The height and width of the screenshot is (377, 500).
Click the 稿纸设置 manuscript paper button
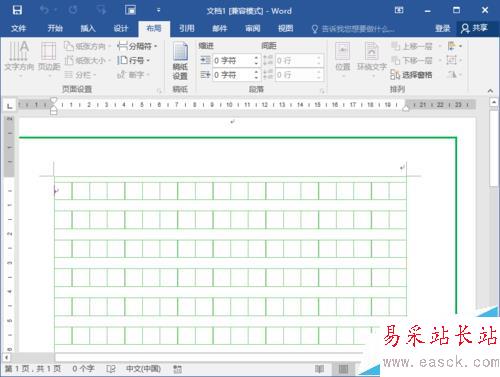click(x=180, y=61)
